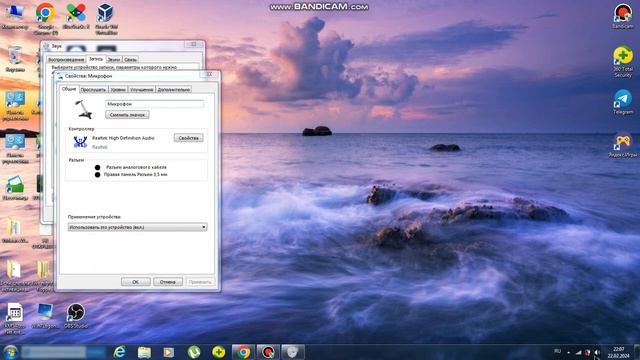Open the Bandicam desktop shortcut
The image size is (640, 360).
click(x=623, y=16)
